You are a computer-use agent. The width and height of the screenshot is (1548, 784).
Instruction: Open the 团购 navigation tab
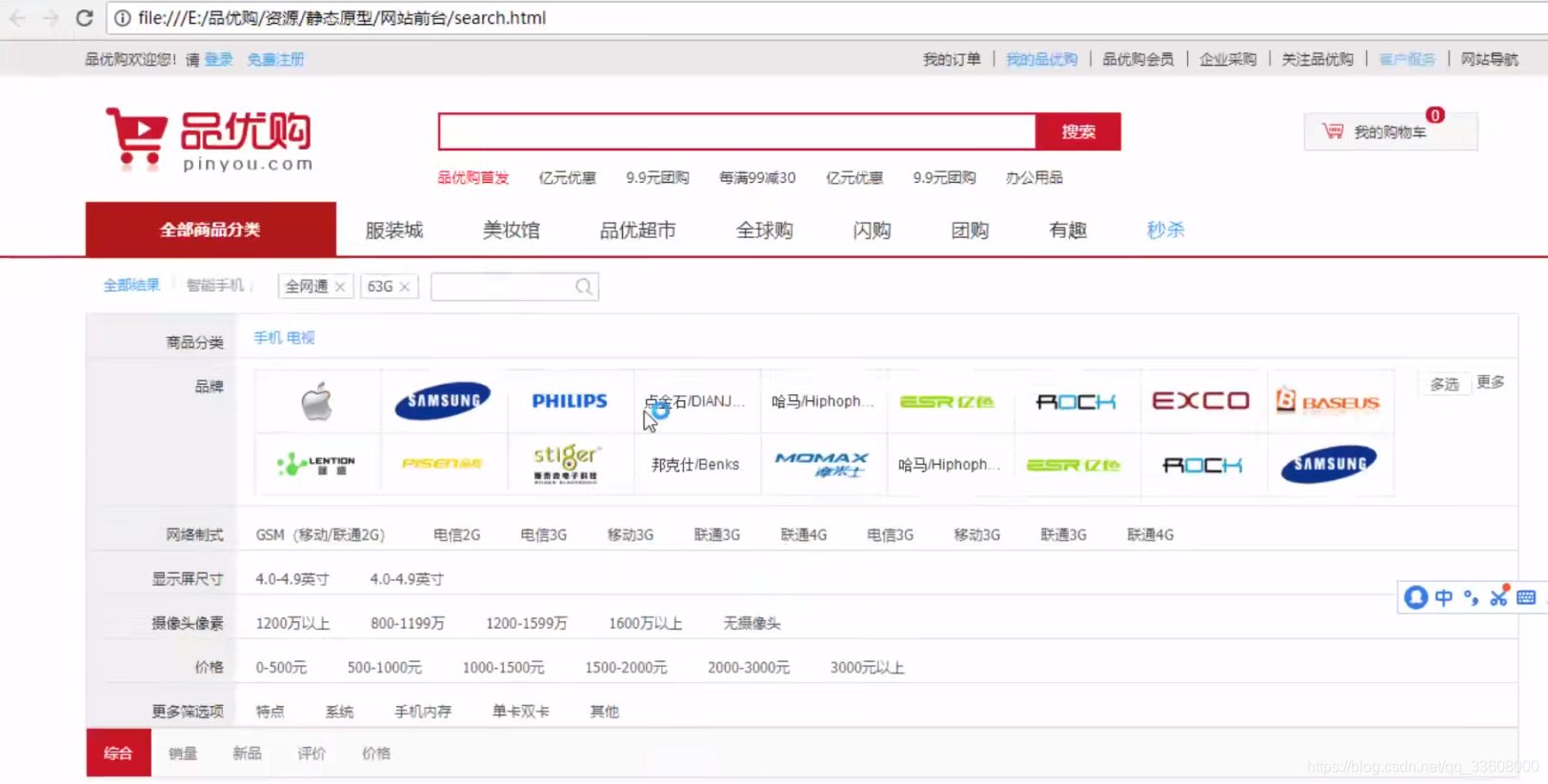click(970, 230)
